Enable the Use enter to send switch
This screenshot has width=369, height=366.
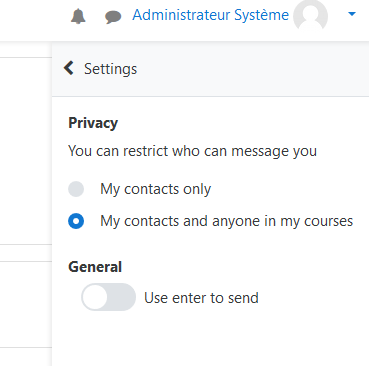tap(109, 297)
